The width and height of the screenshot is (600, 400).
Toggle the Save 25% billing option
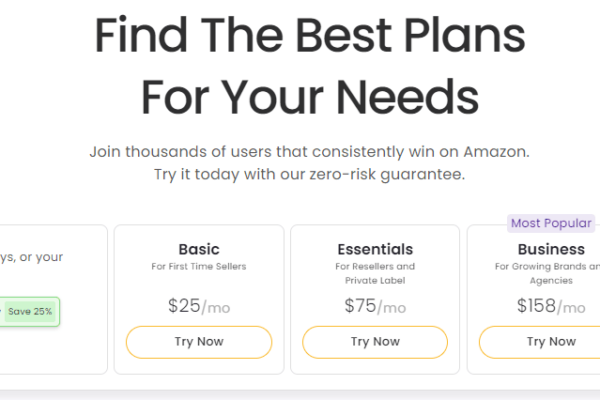tap(29, 312)
